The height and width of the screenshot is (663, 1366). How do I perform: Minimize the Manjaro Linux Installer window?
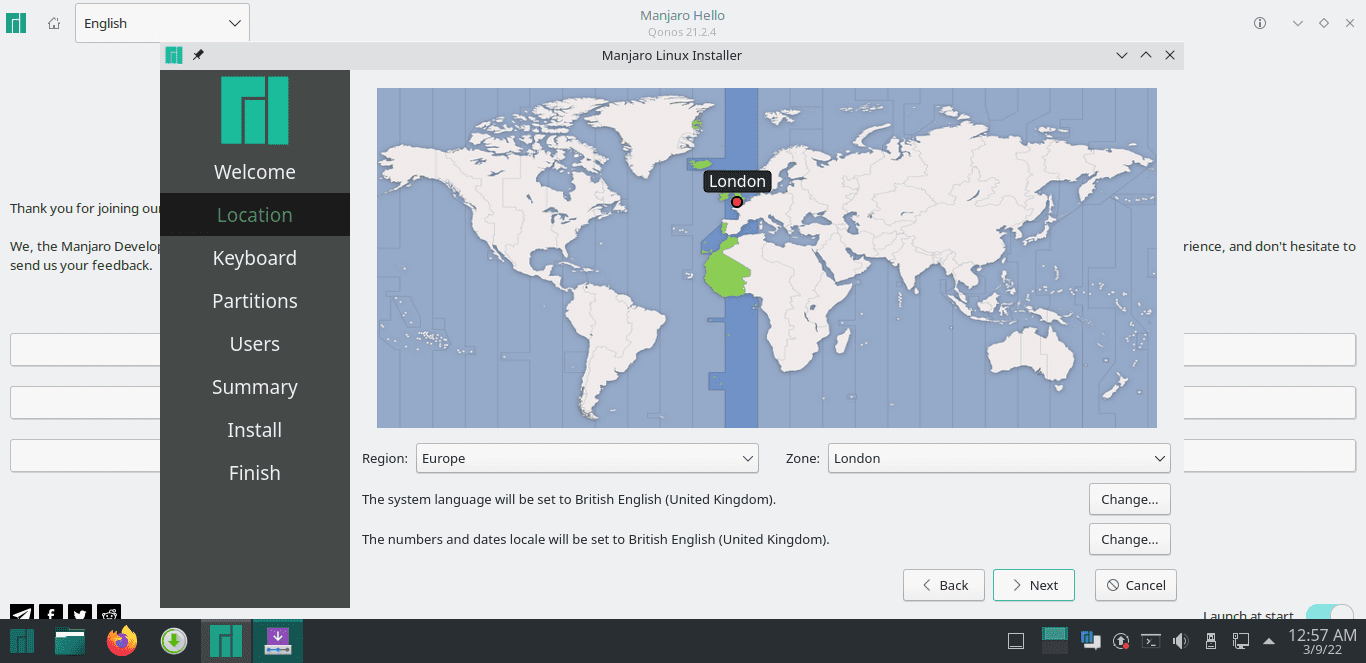point(1122,55)
